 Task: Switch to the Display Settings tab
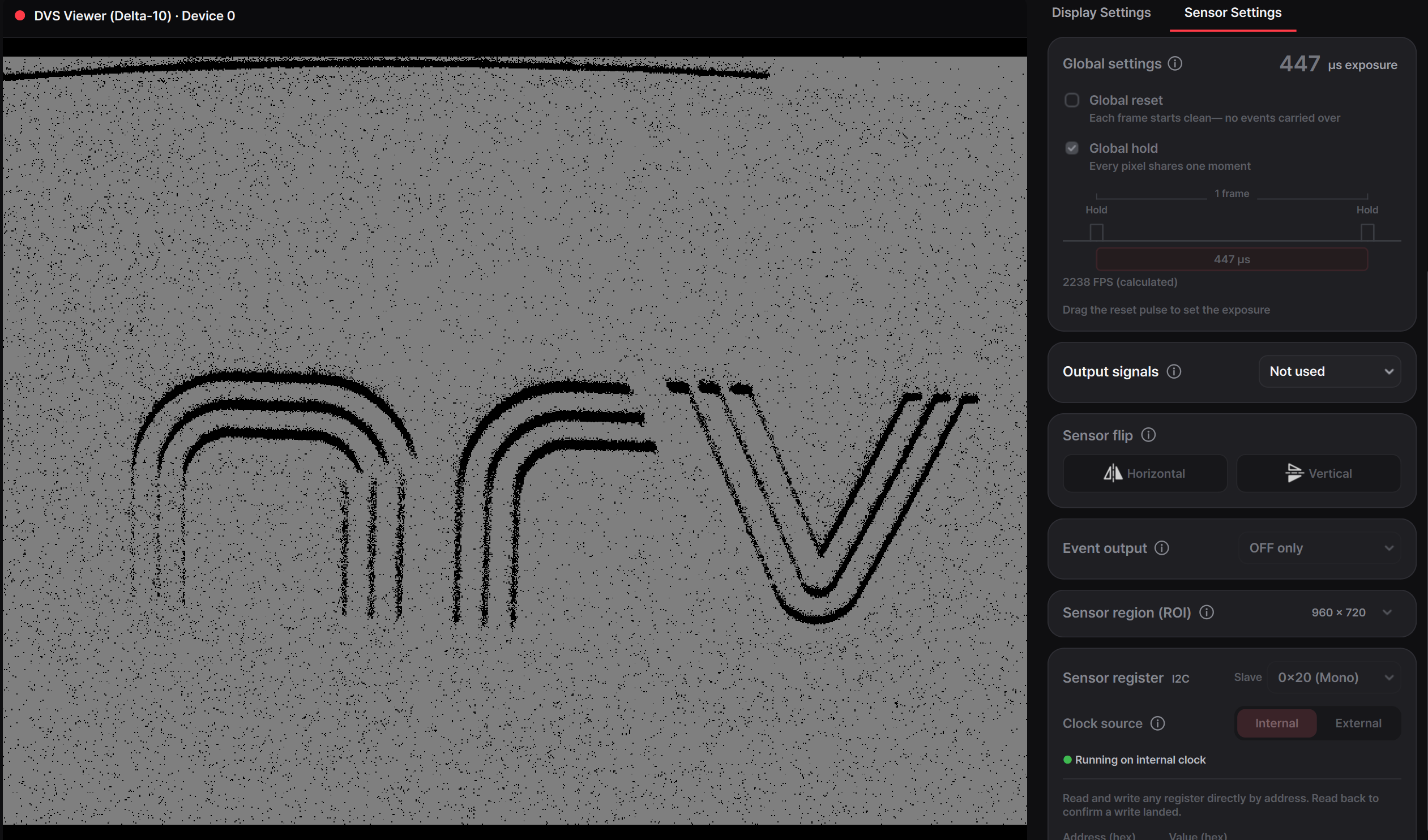click(1101, 12)
